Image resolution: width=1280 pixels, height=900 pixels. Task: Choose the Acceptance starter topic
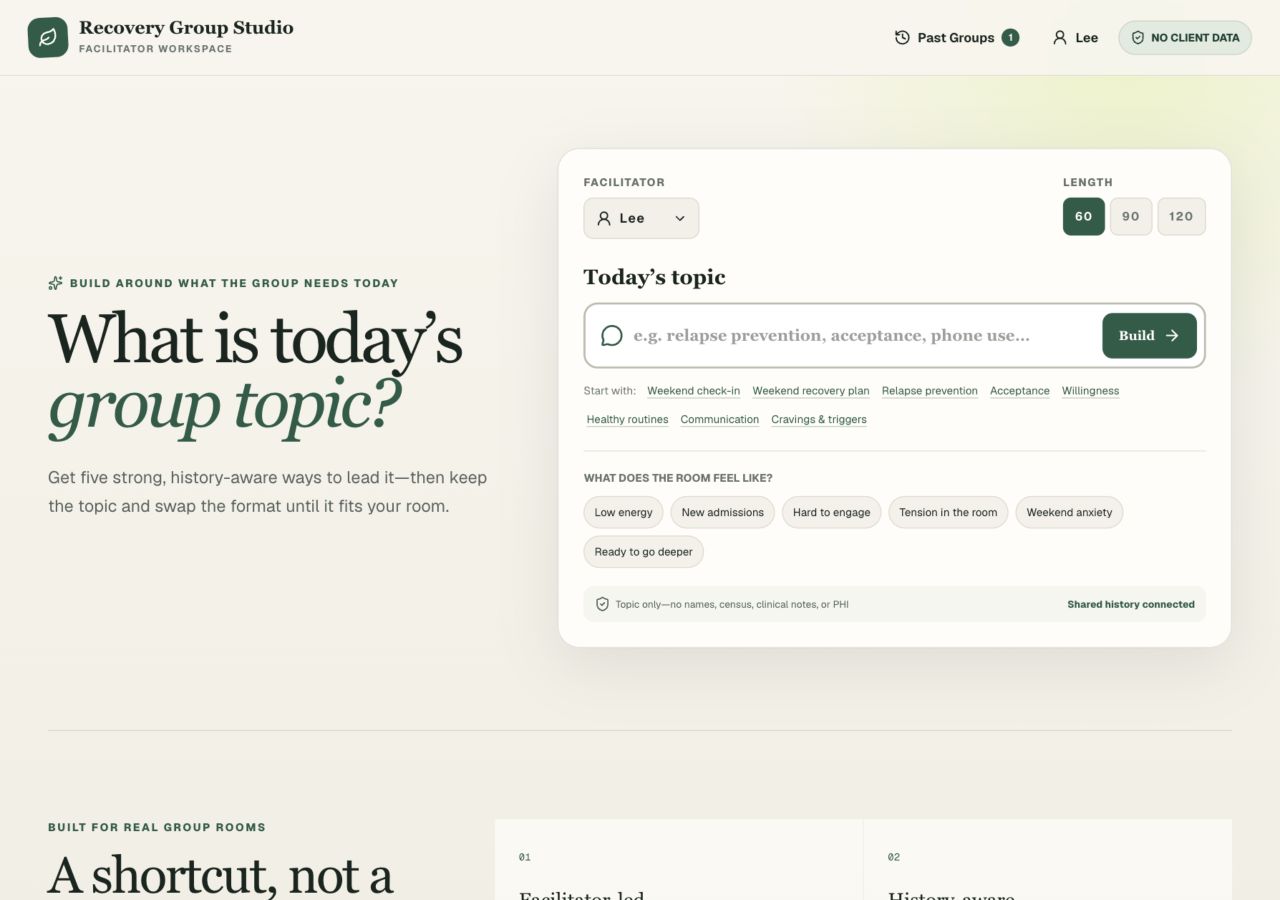click(x=1020, y=391)
